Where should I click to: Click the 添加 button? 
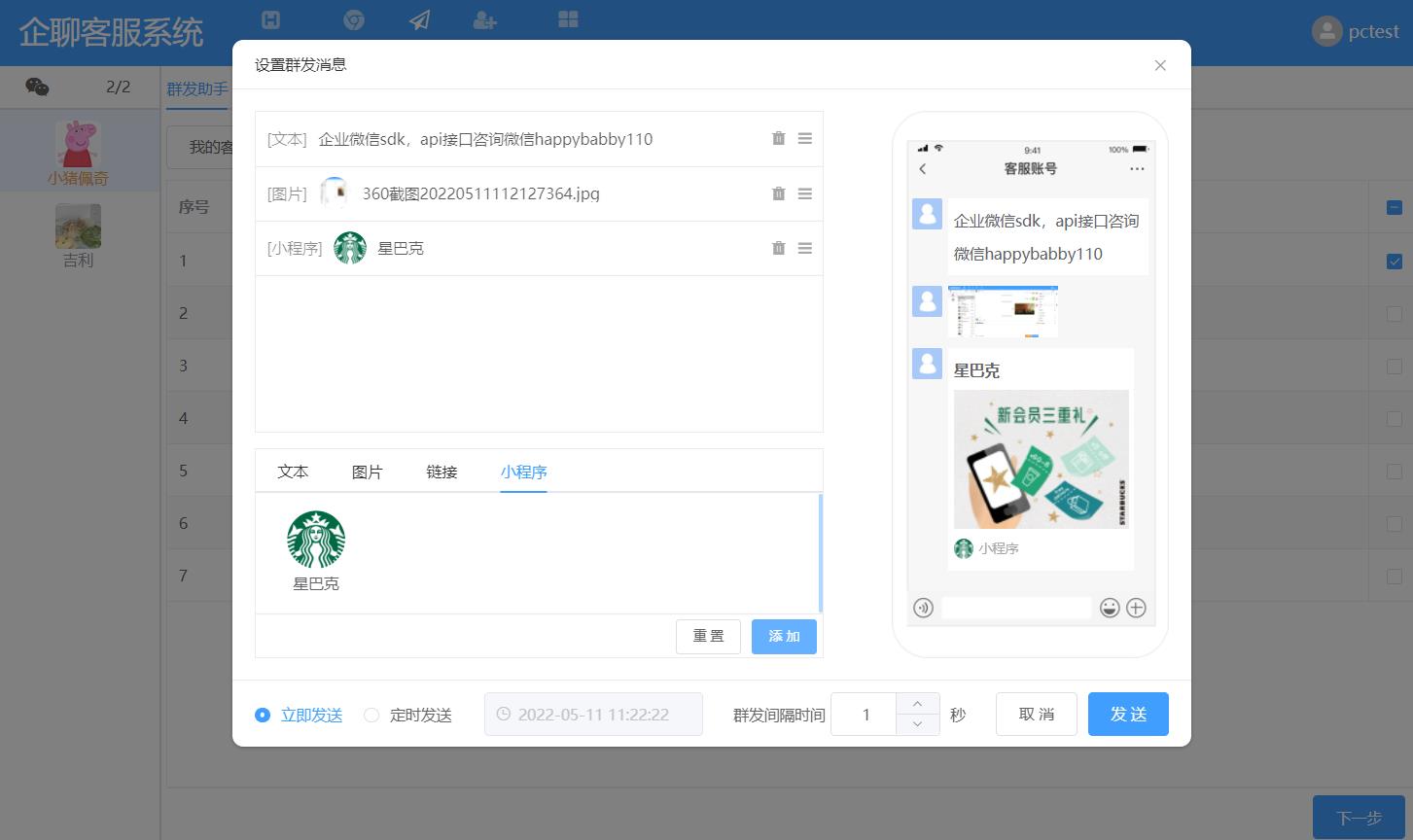(x=784, y=637)
